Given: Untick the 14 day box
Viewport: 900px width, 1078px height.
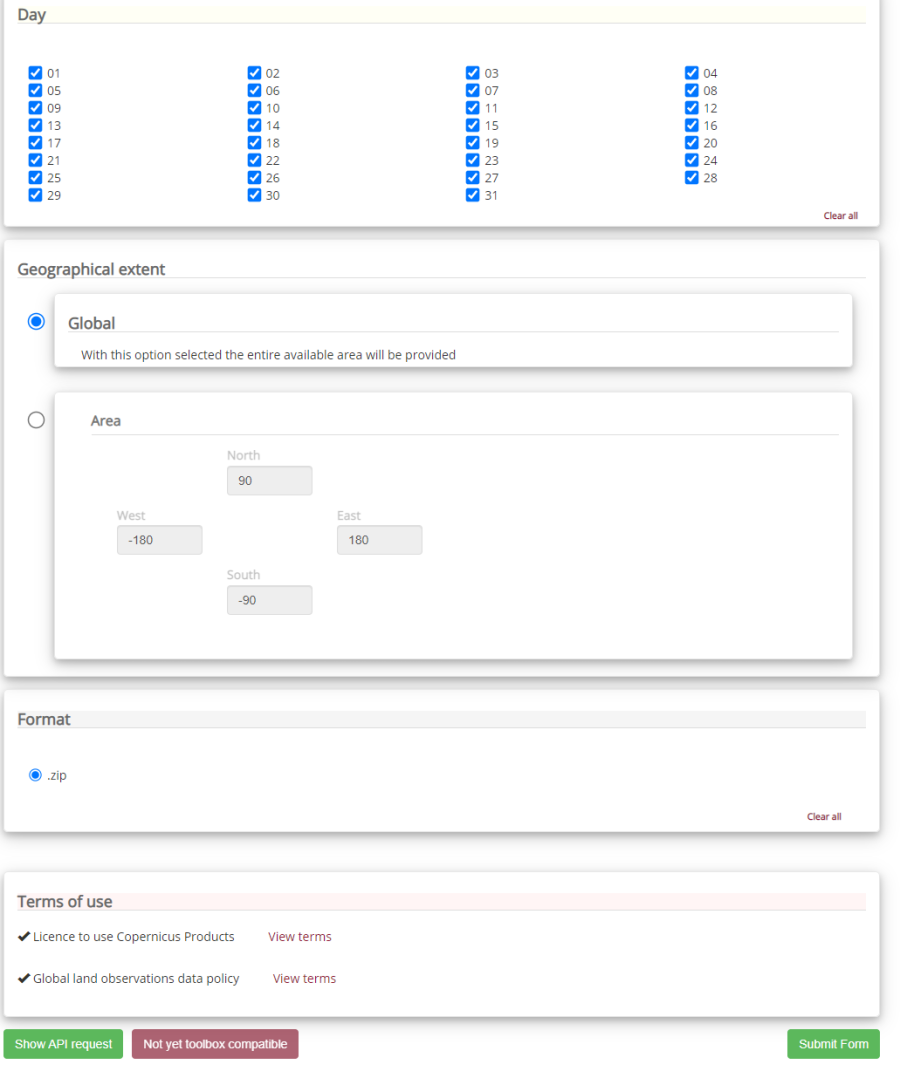Looking at the screenshot, I should [254, 125].
